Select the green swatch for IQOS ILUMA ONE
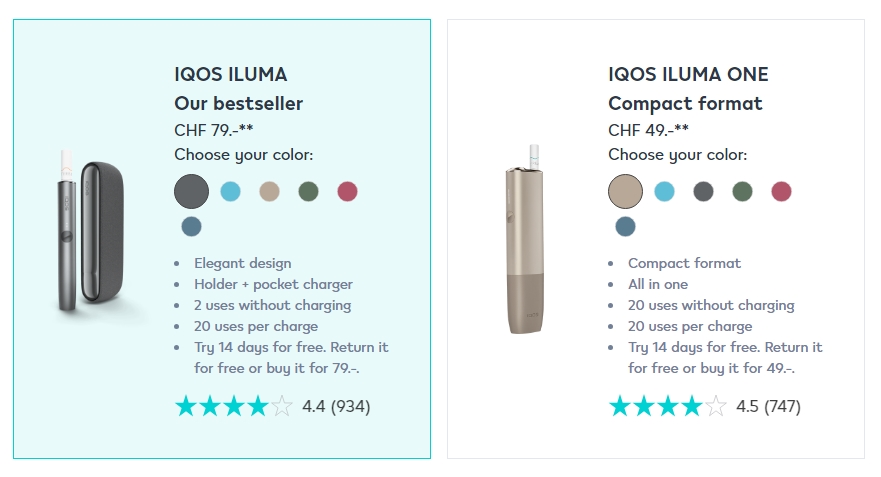This screenshot has width=881, height=477. (x=742, y=192)
